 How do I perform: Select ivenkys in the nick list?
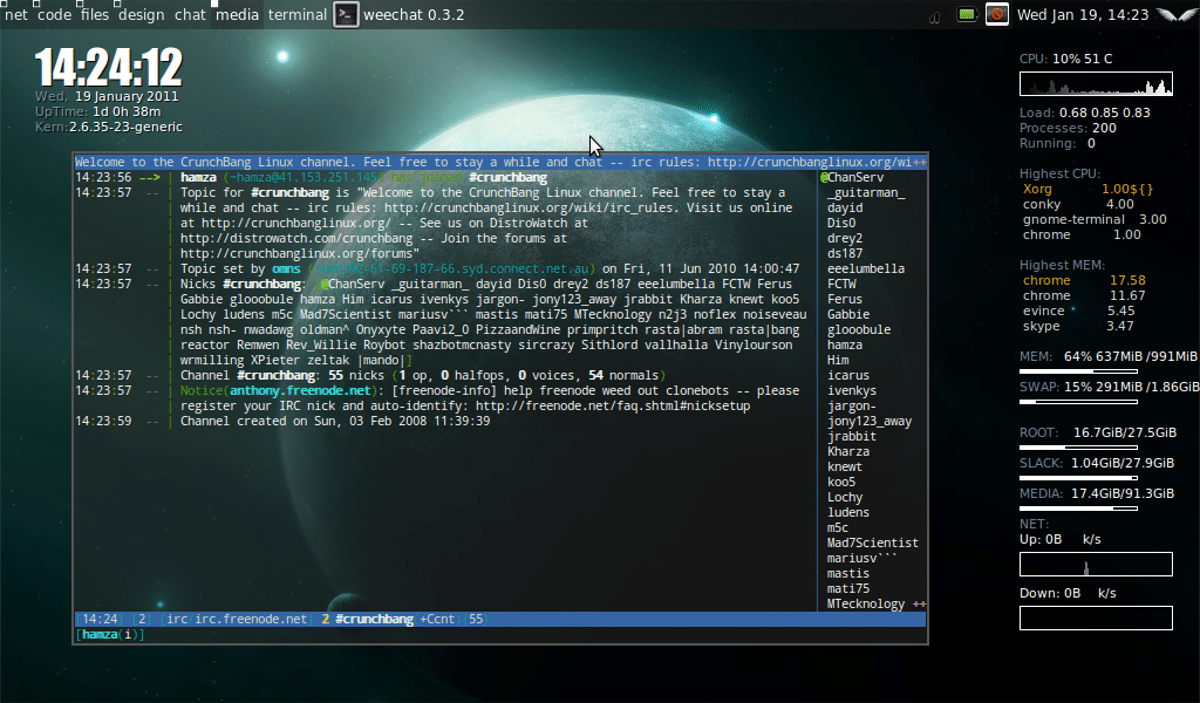tap(852, 391)
